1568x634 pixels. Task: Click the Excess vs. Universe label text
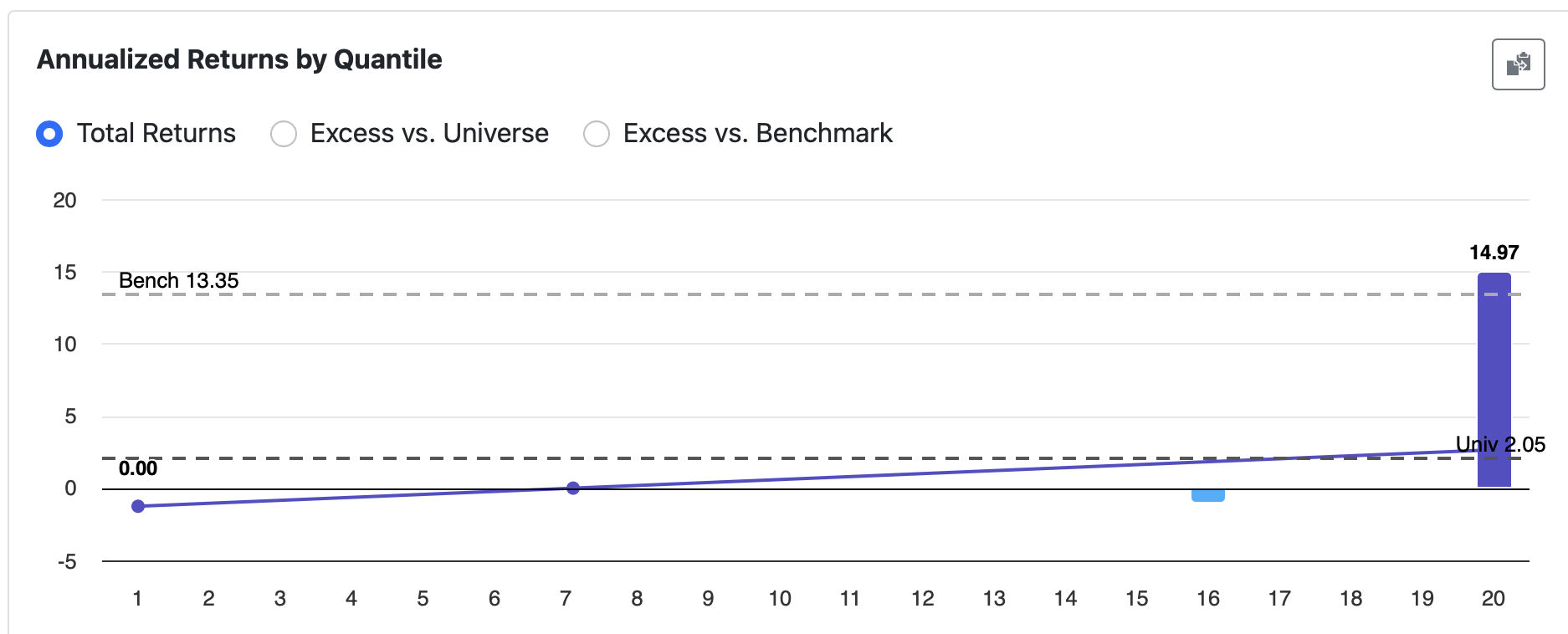(x=429, y=134)
